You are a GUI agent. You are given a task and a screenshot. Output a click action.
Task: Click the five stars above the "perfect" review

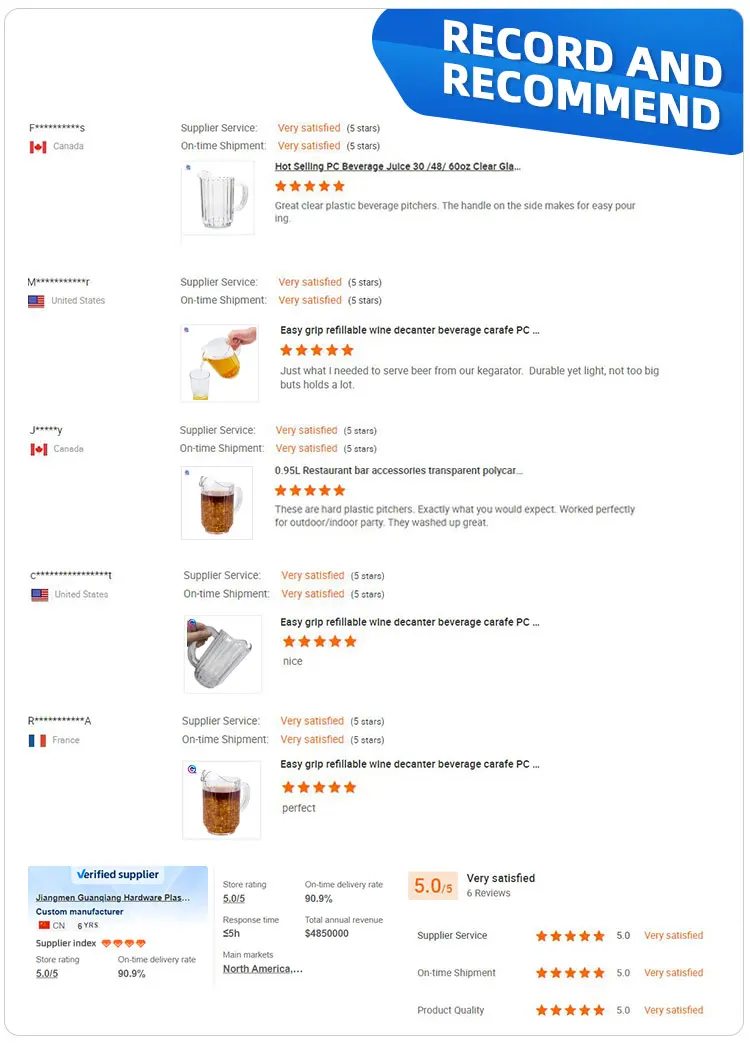(x=318, y=787)
